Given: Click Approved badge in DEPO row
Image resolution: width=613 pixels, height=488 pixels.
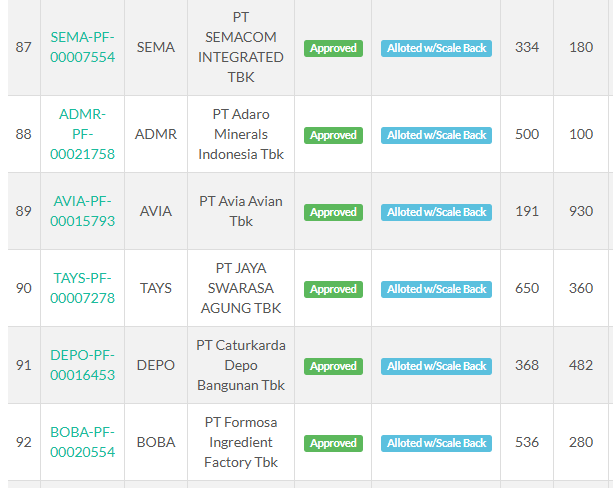Looking at the screenshot, I should pyautogui.click(x=333, y=366).
